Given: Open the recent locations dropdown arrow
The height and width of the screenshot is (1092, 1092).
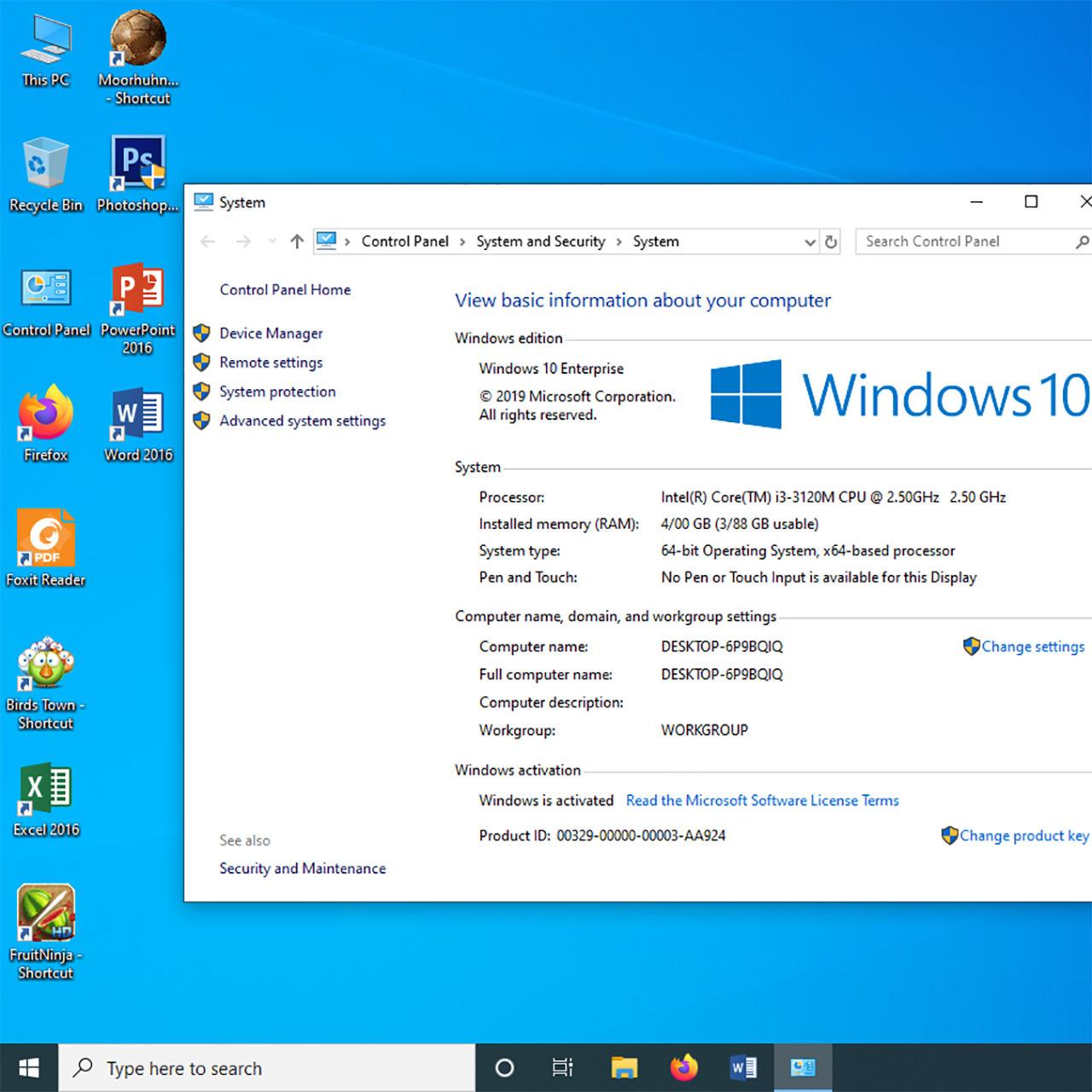Looking at the screenshot, I should (x=272, y=242).
